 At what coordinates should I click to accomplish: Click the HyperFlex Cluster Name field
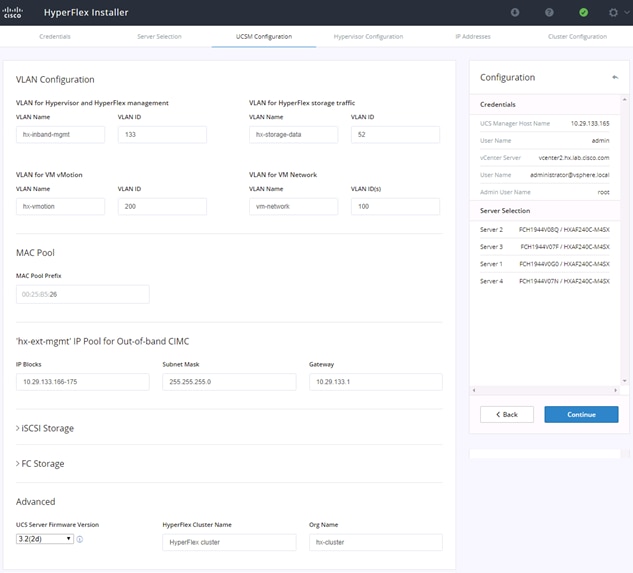[229, 542]
